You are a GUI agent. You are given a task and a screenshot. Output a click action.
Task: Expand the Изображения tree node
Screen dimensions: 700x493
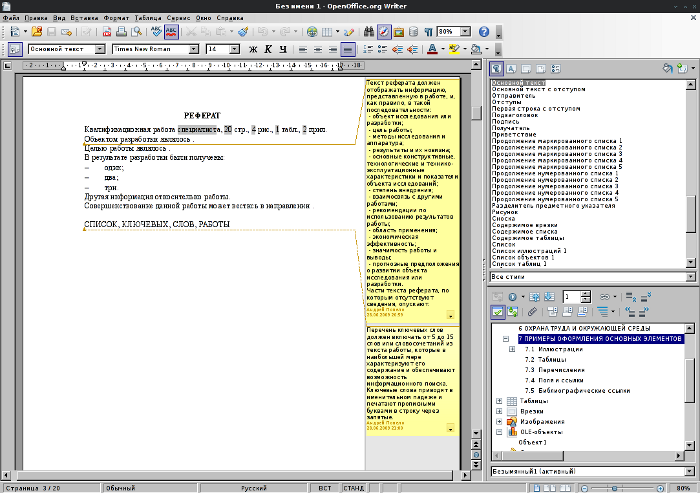499,422
